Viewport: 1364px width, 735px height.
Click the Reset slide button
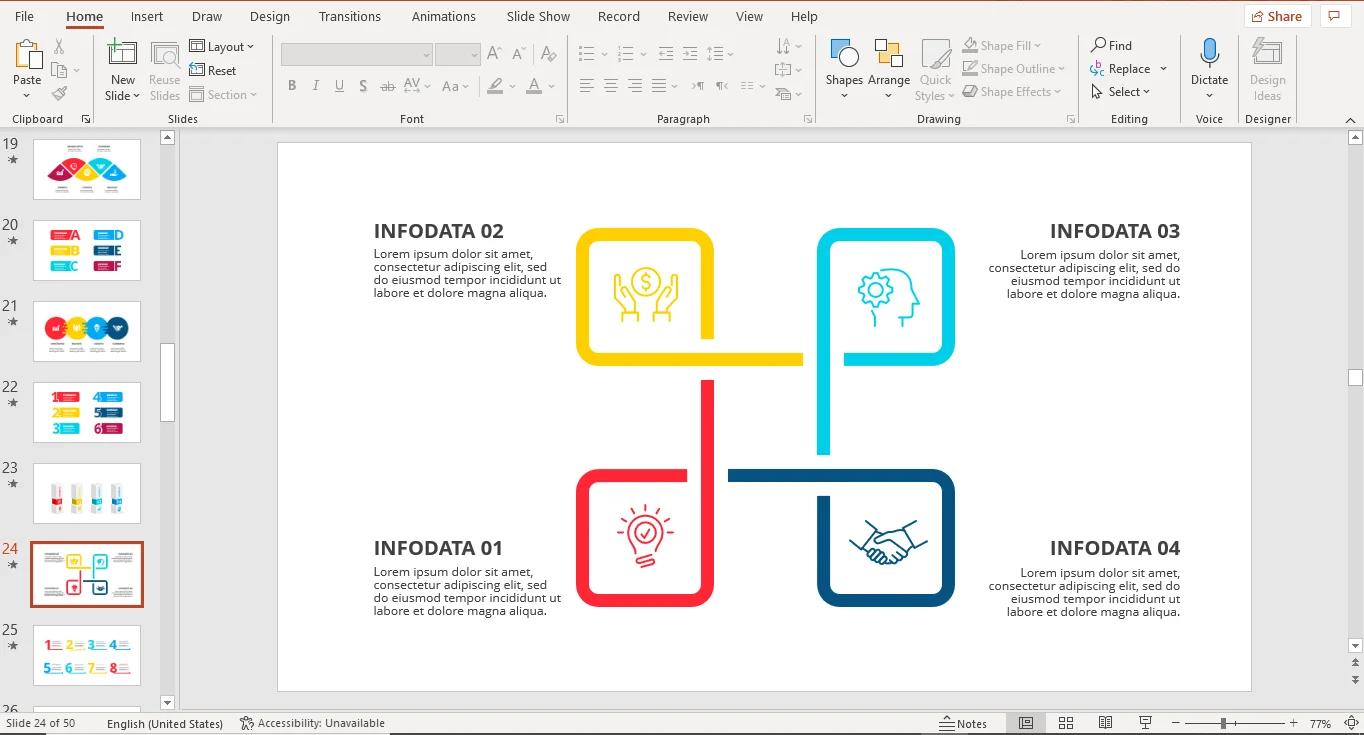(213, 71)
